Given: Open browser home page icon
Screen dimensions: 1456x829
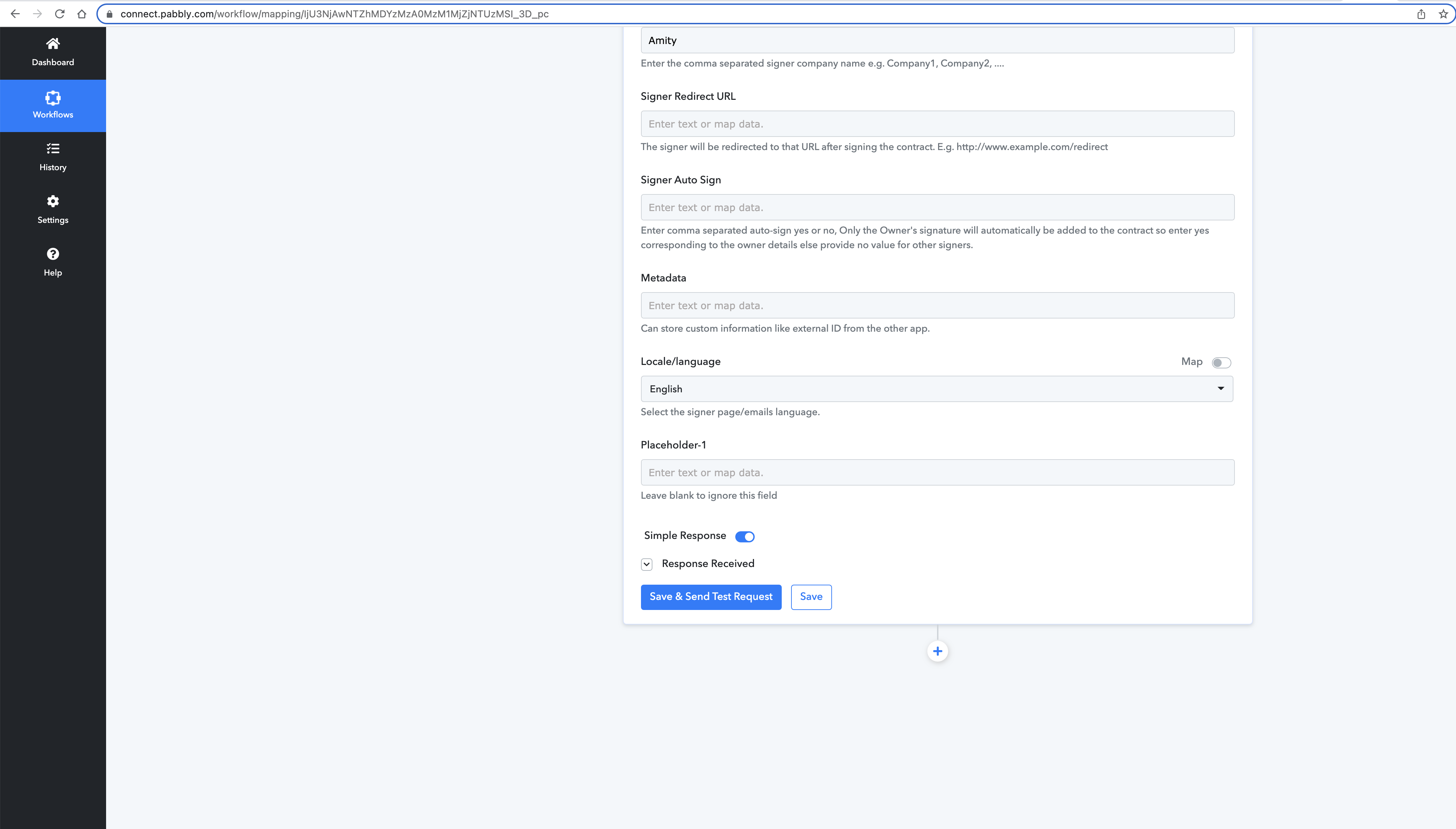Looking at the screenshot, I should [81, 14].
